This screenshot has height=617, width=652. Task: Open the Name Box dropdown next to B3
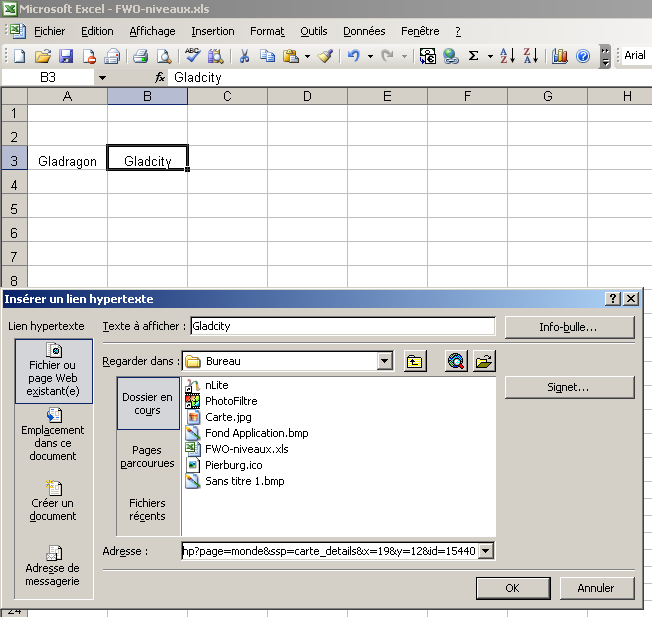pyautogui.click(x=102, y=78)
